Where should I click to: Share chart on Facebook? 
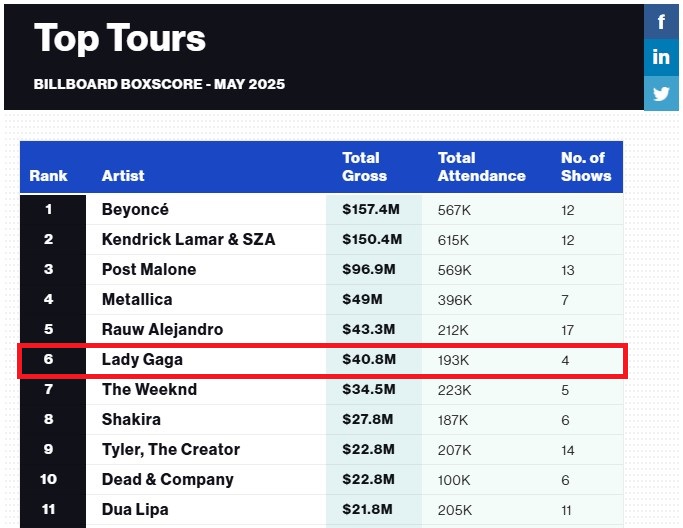click(x=661, y=21)
